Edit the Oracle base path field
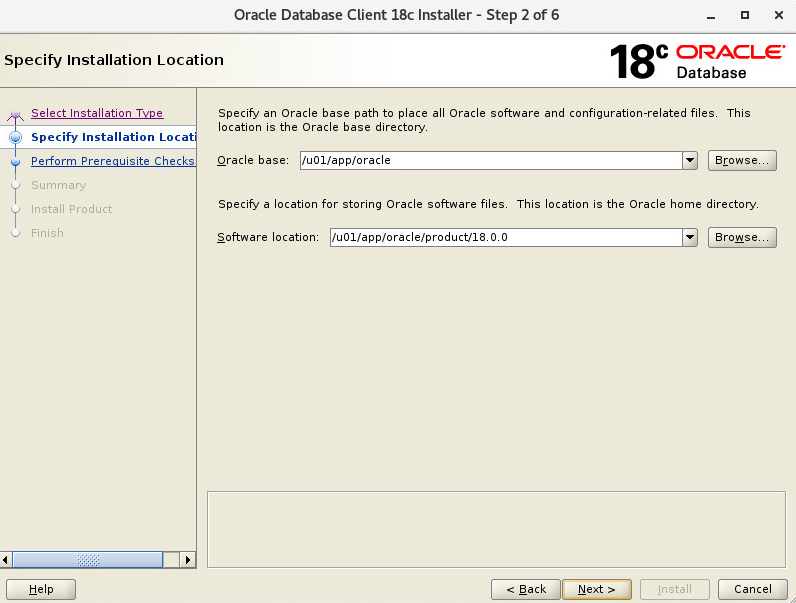 pos(491,160)
